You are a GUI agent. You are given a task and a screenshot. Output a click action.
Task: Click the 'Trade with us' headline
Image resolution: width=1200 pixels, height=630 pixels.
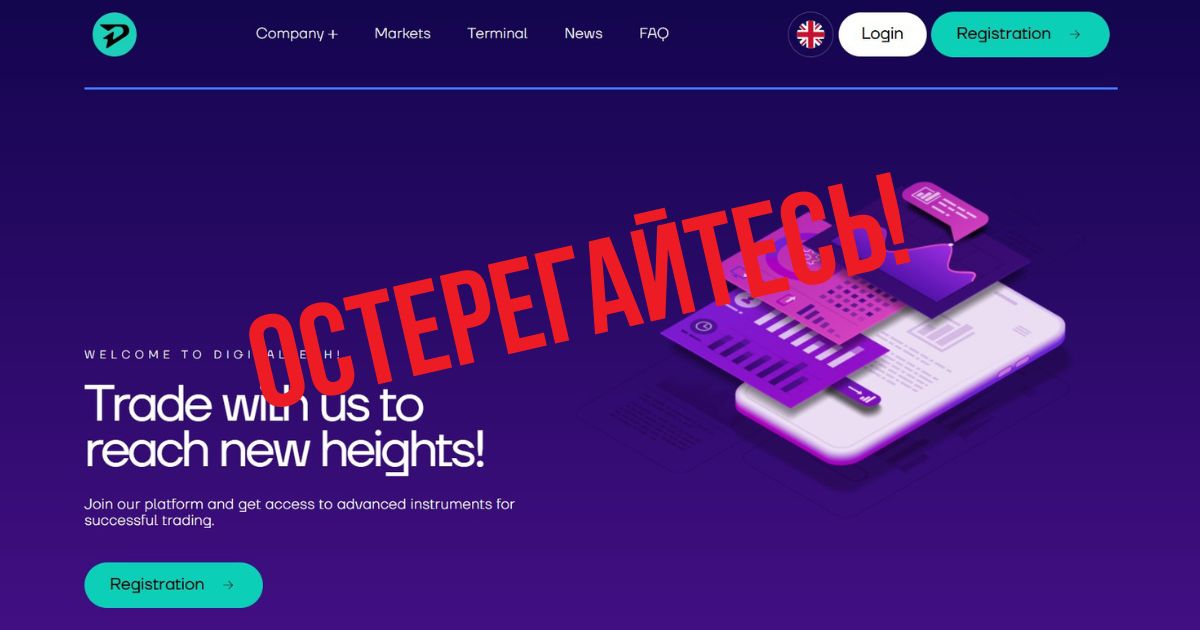point(285,427)
